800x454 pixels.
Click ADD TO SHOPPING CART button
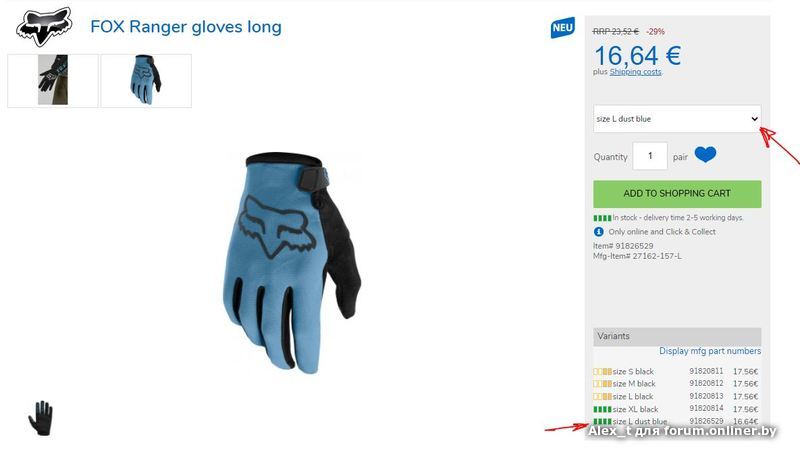(677, 194)
